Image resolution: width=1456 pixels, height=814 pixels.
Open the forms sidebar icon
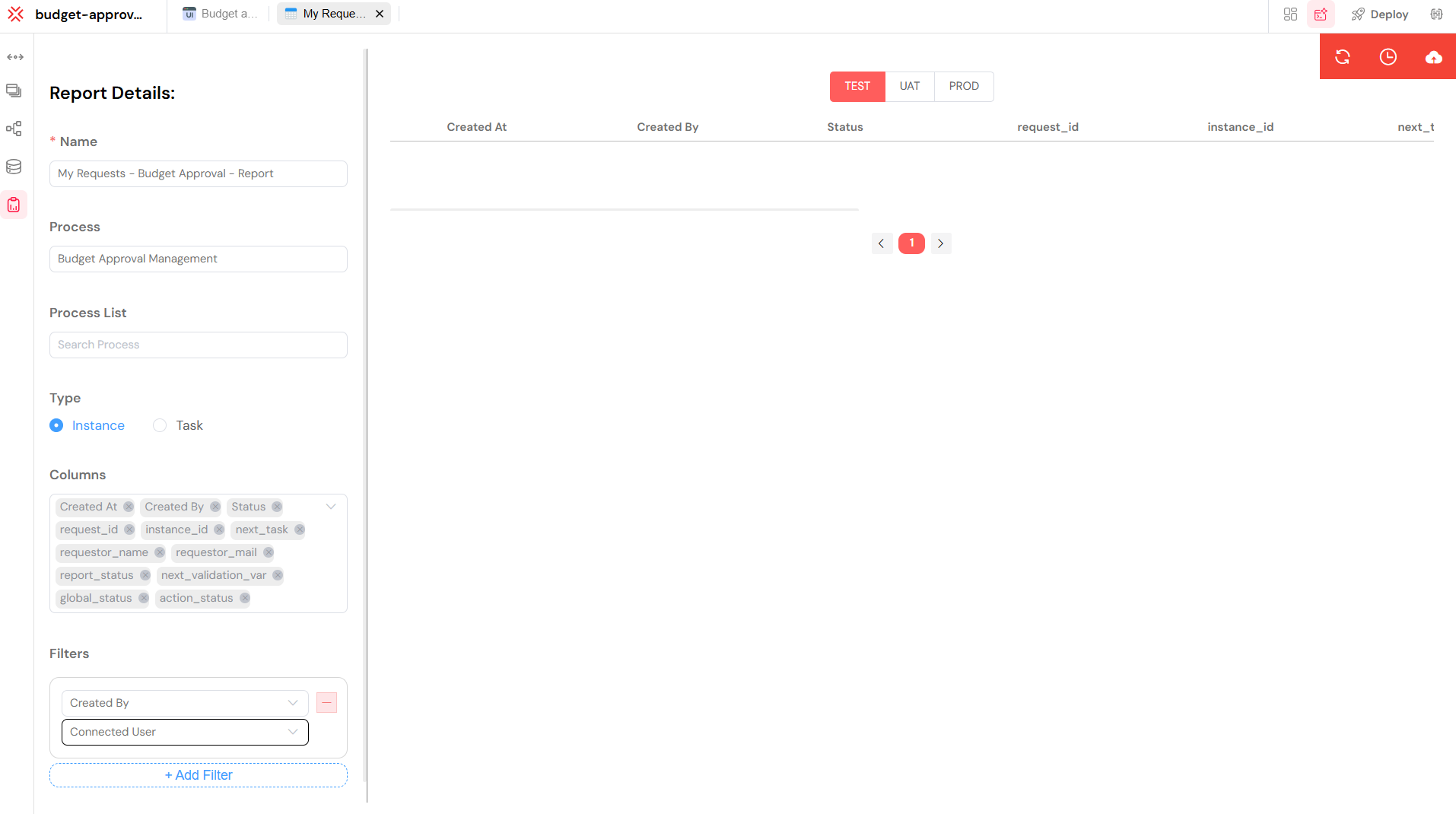(14, 91)
